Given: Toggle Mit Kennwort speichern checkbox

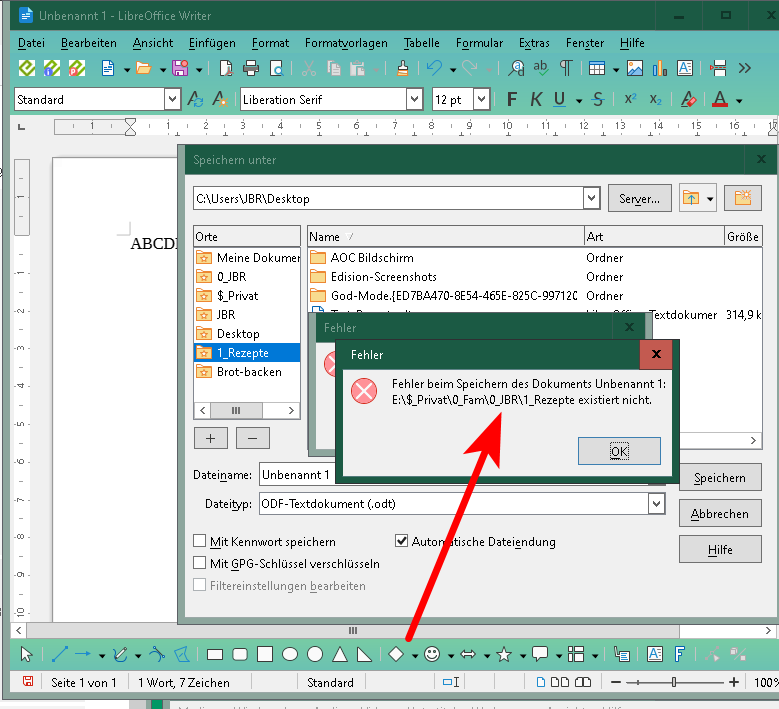Looking at the screenshot, I should click(199, 541).
